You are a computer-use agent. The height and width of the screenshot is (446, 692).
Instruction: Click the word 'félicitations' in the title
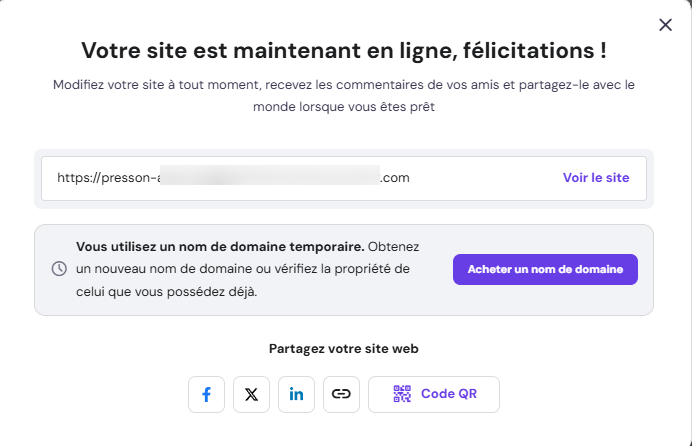tap(530, 50)
